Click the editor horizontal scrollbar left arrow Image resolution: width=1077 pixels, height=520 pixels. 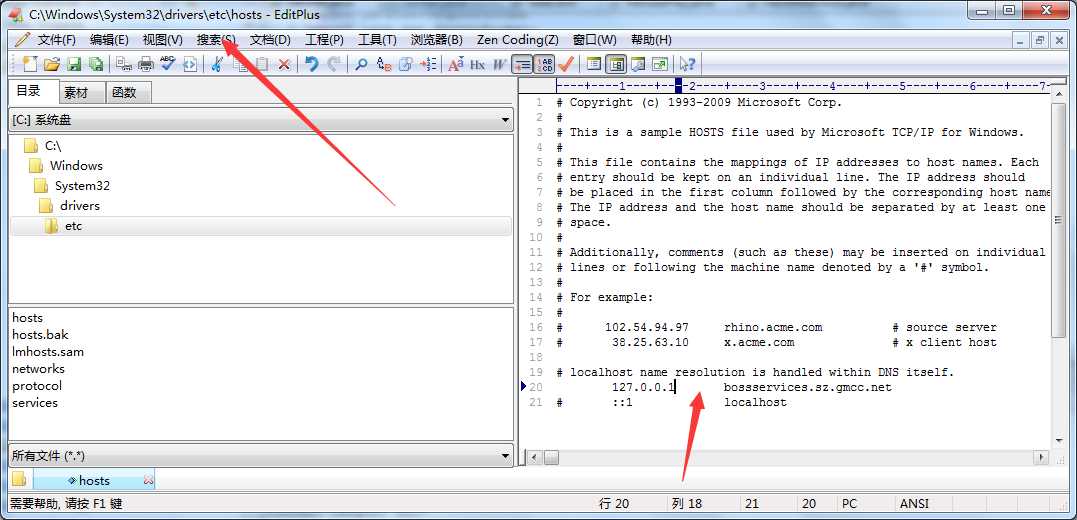(x=535, y=457)
